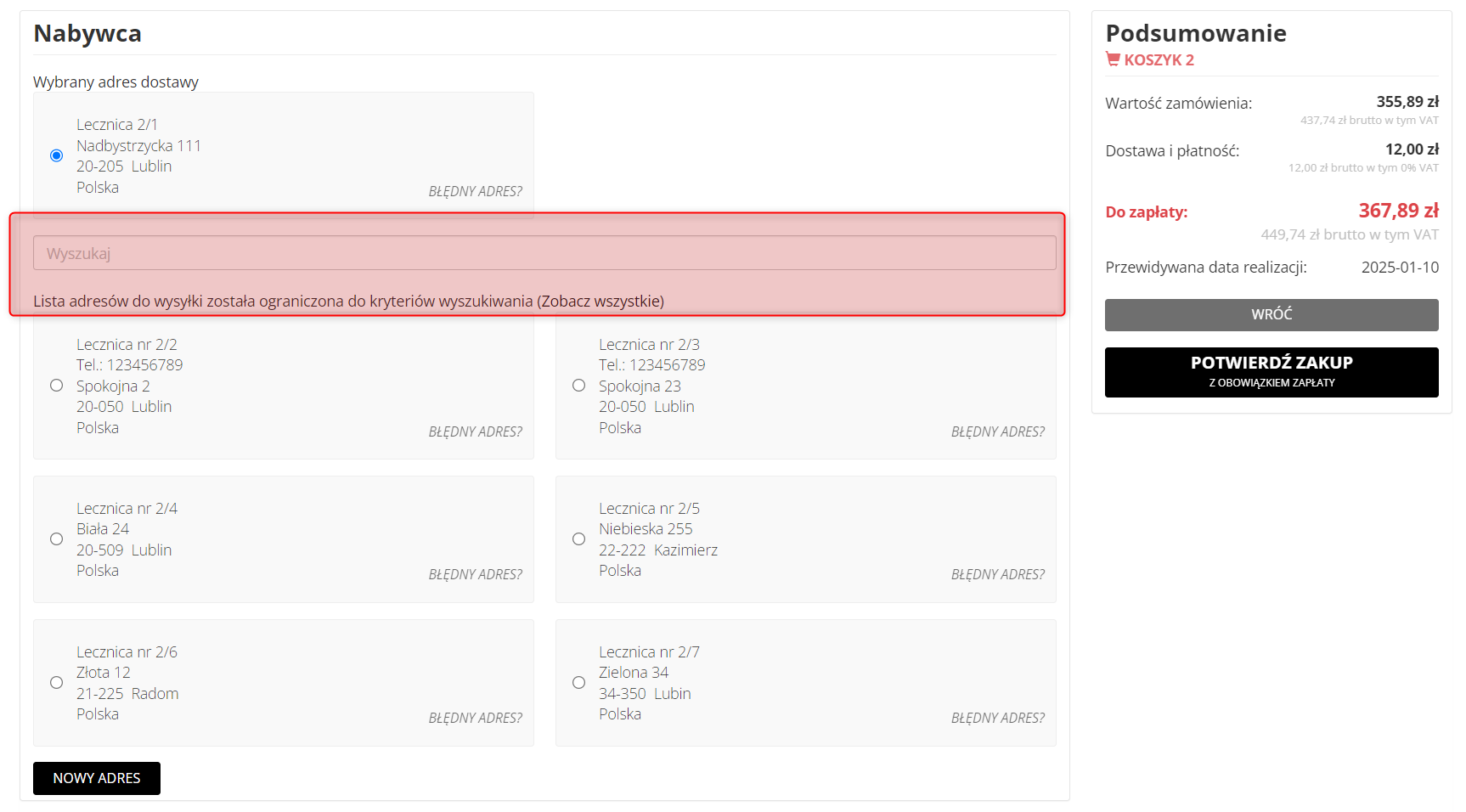Click the WRÓĆ button

1271,315
